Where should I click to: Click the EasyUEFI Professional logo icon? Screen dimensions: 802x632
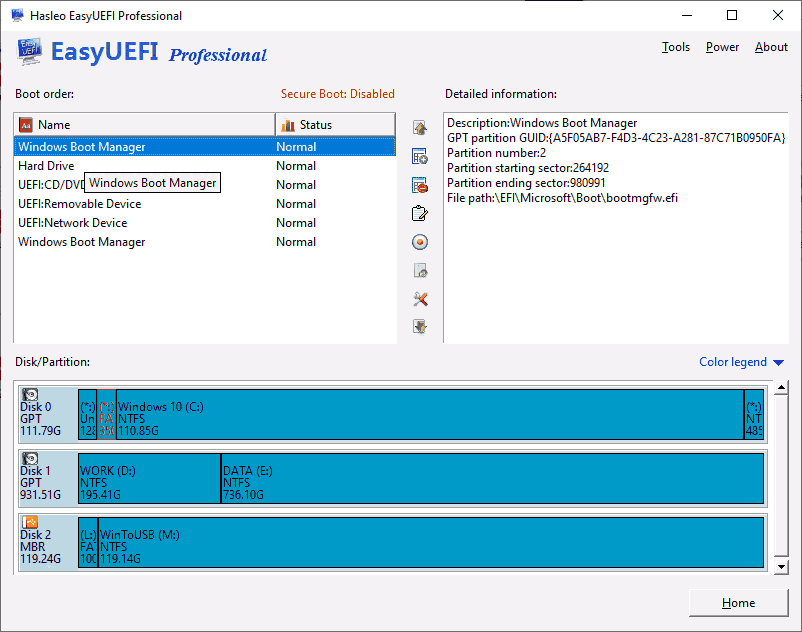coord(29,50)
